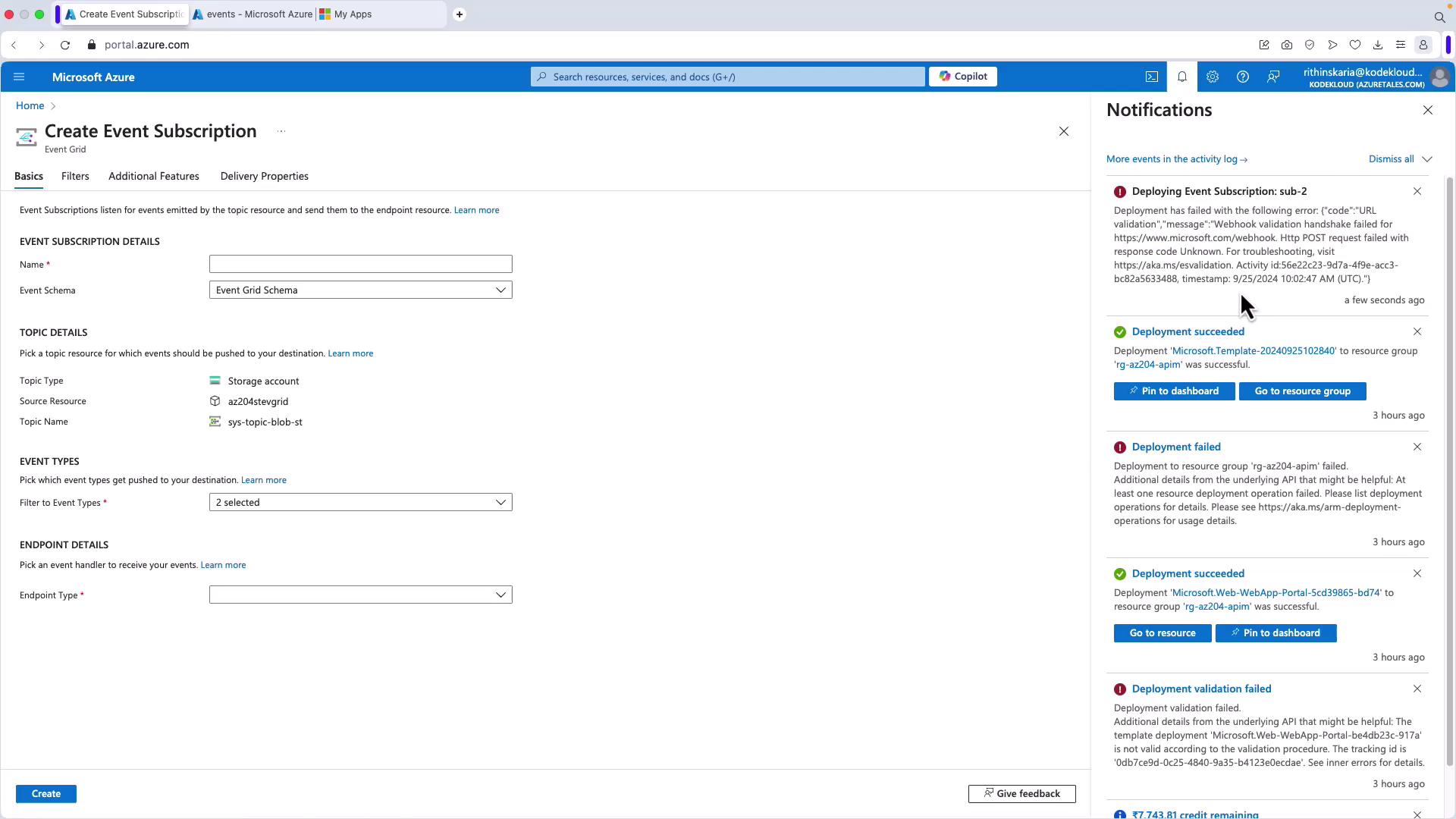Click the Create button

tap(45, 794)
